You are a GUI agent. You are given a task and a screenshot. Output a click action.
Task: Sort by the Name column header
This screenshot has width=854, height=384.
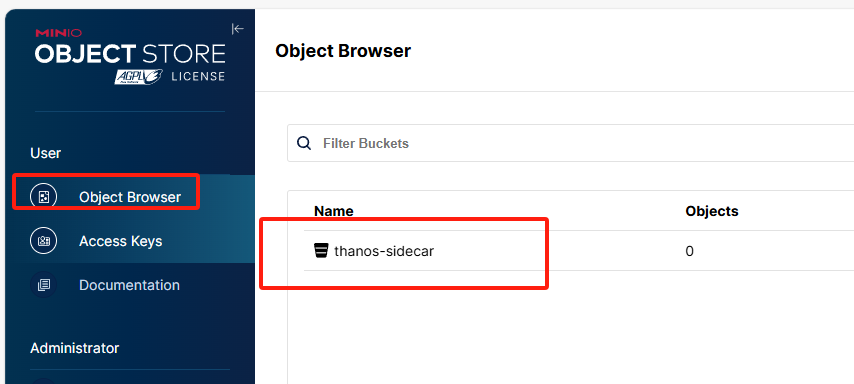[x=334, y=211]
